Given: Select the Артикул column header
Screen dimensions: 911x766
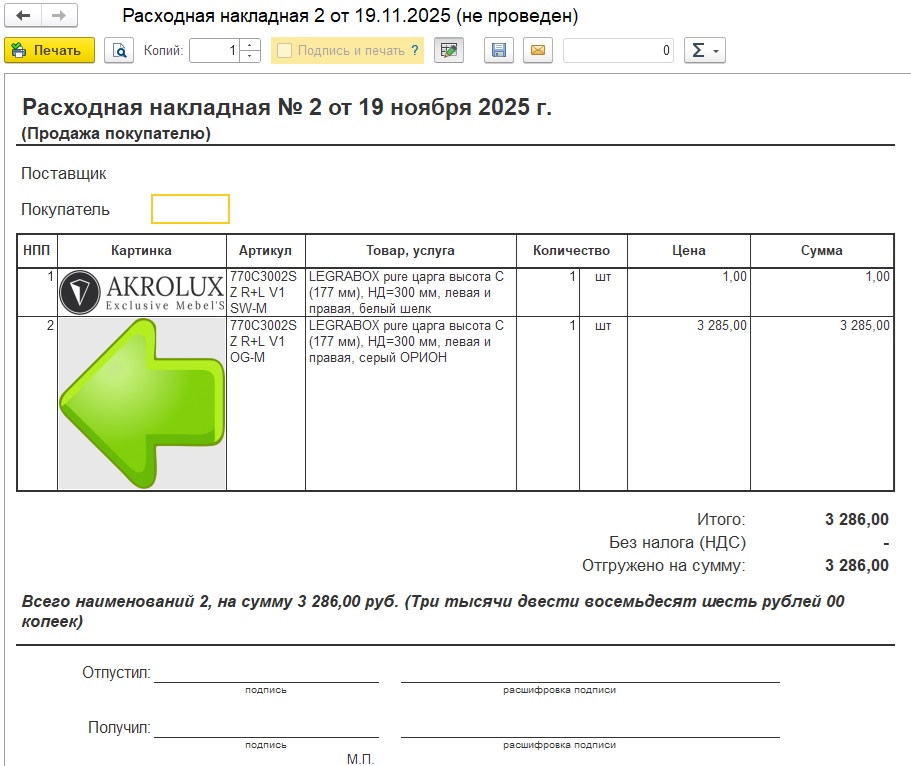Looking at the screenshot, I should (x=266, y=250).
